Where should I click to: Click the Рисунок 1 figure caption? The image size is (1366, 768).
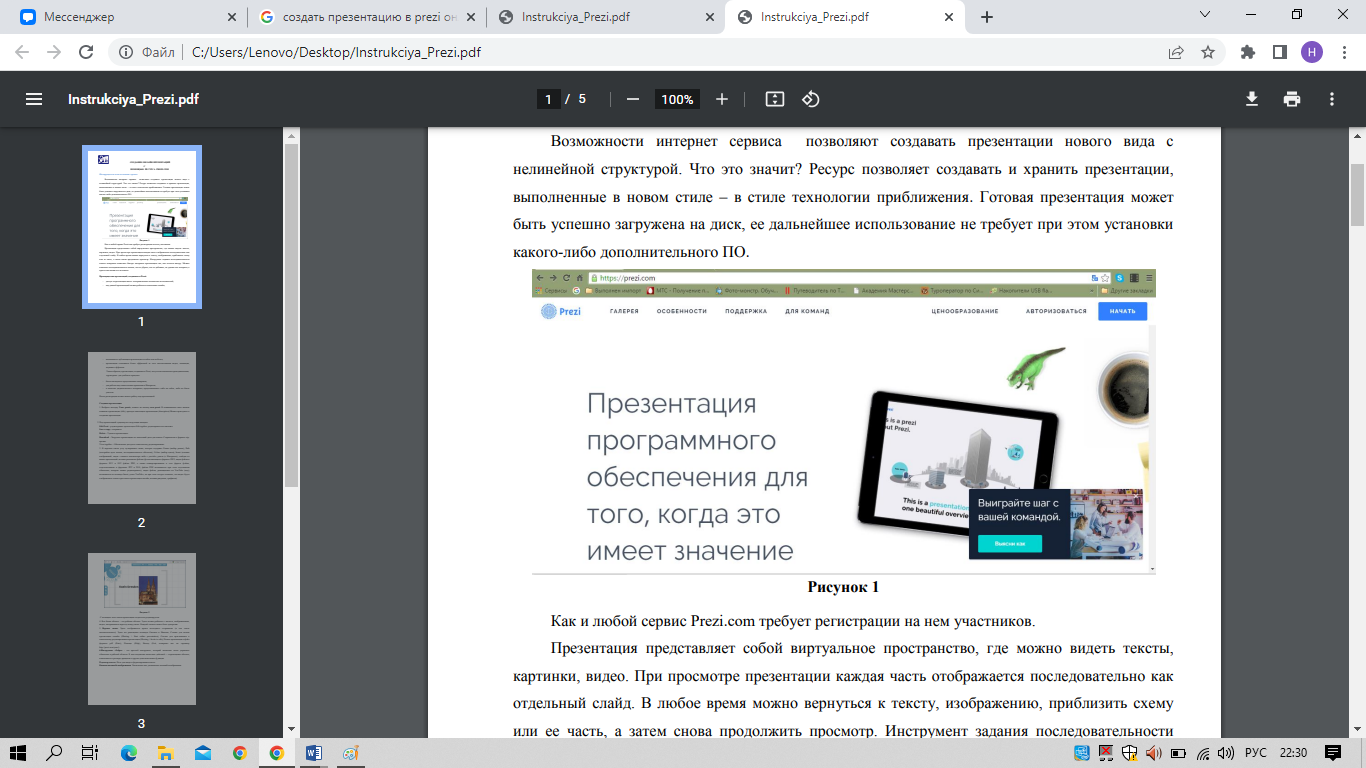[843, 587]
